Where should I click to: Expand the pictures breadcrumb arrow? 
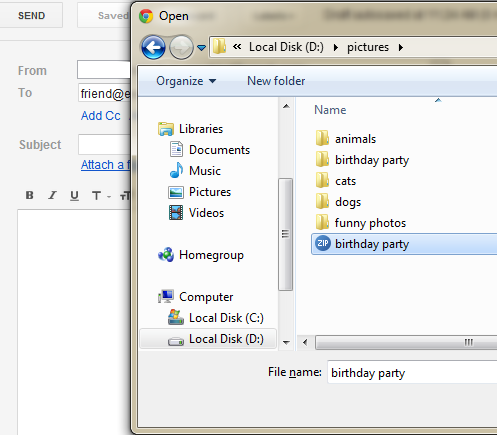point(401,48)
